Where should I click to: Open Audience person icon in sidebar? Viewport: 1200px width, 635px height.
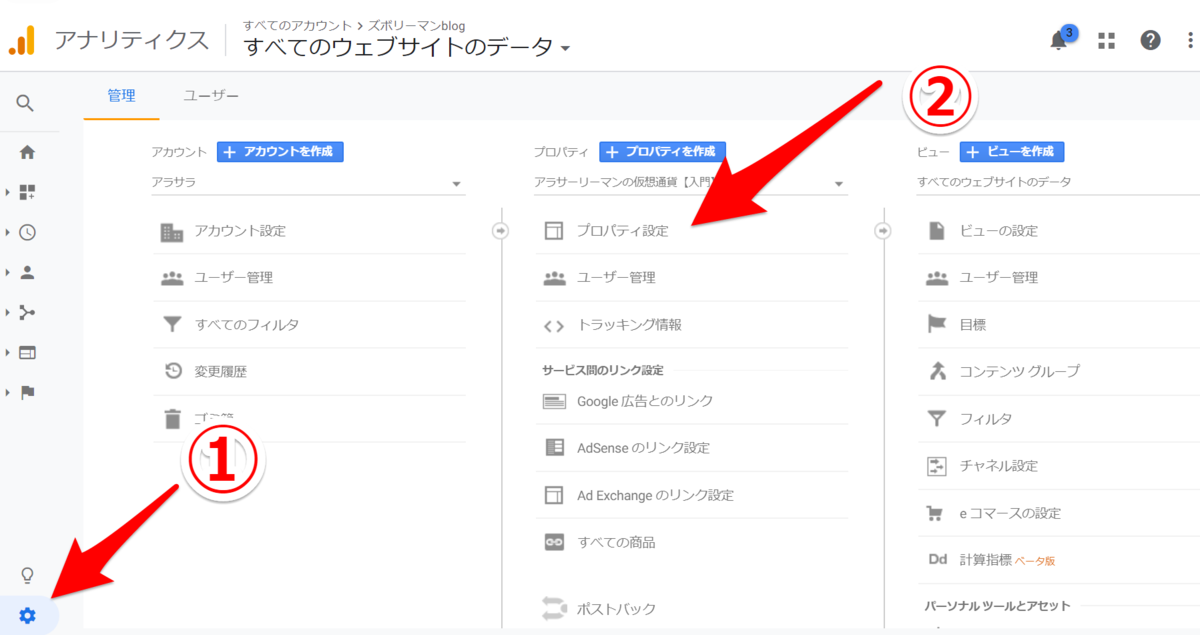tap(27, 272)
